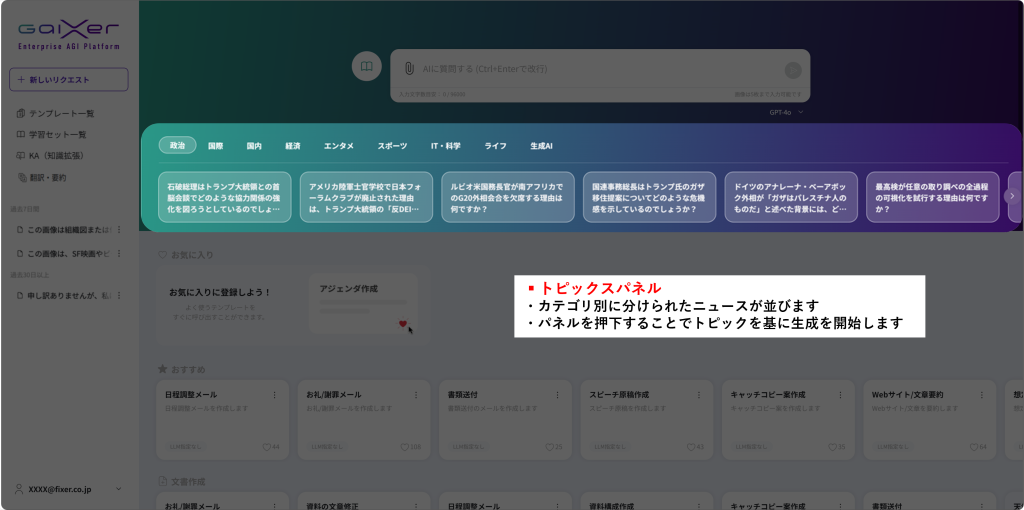Open the 石破総理 Trump summit topic panel
The image size is (1024, 510).
[x=224, y=197]
